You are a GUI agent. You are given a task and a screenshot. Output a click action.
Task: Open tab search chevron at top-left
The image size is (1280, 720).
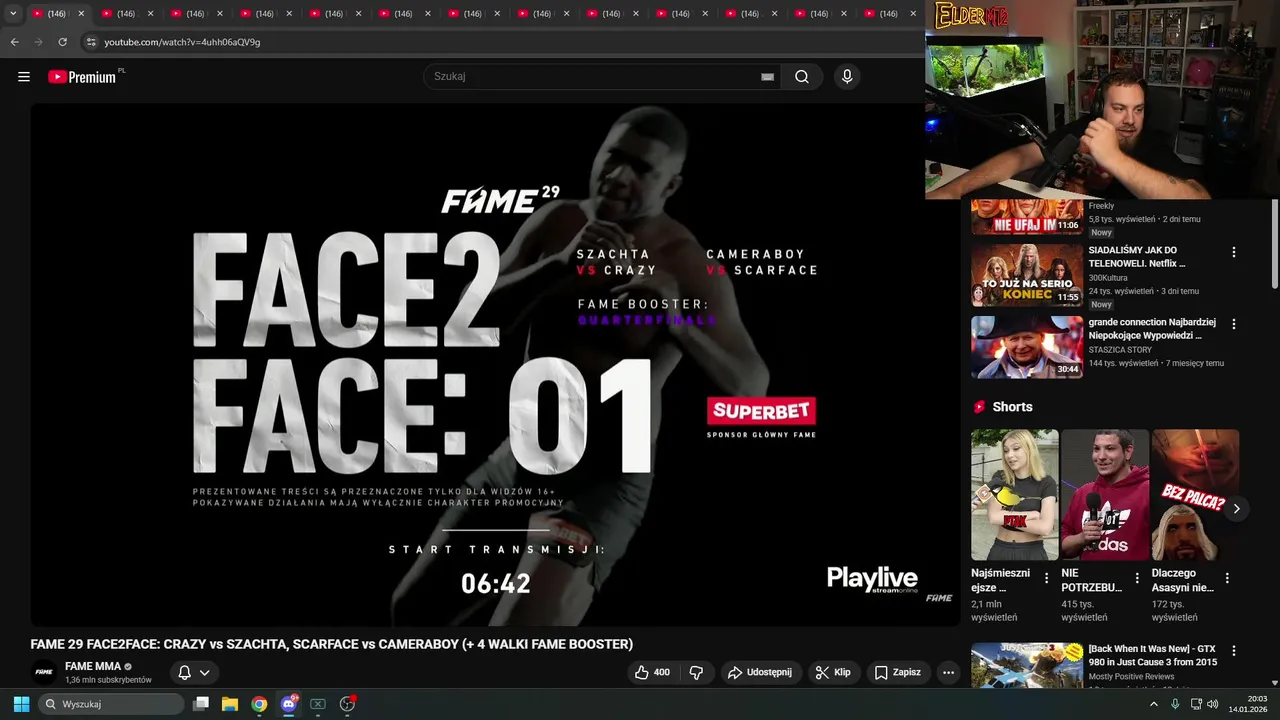click(x=13, y=13)
